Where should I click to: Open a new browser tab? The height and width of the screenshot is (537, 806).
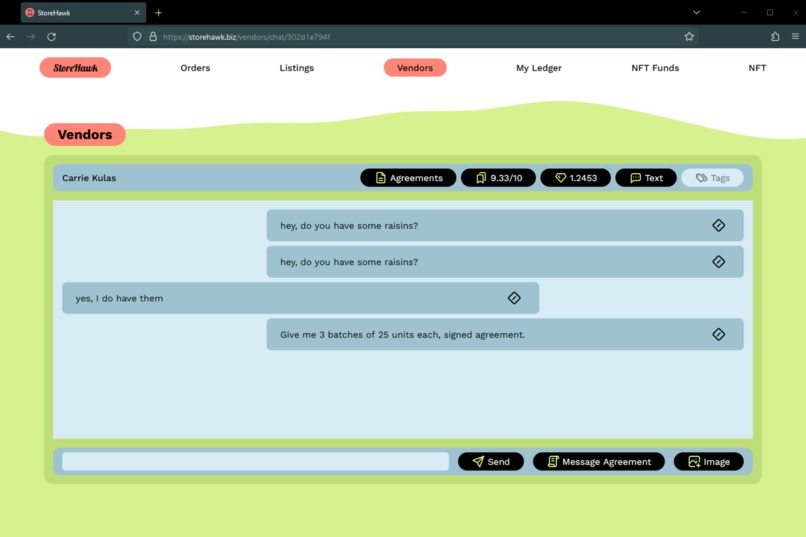tap(158, 12)
